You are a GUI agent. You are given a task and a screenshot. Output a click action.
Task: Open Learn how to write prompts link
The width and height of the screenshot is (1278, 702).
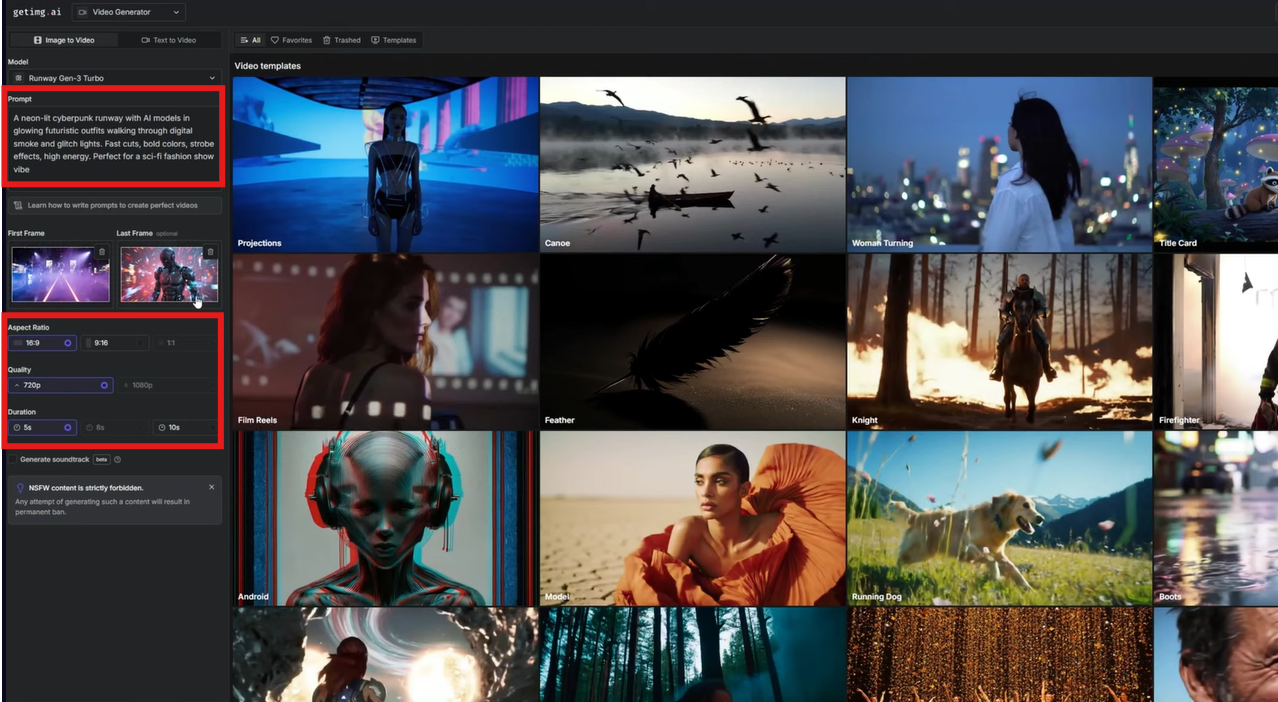coord(114,205)
